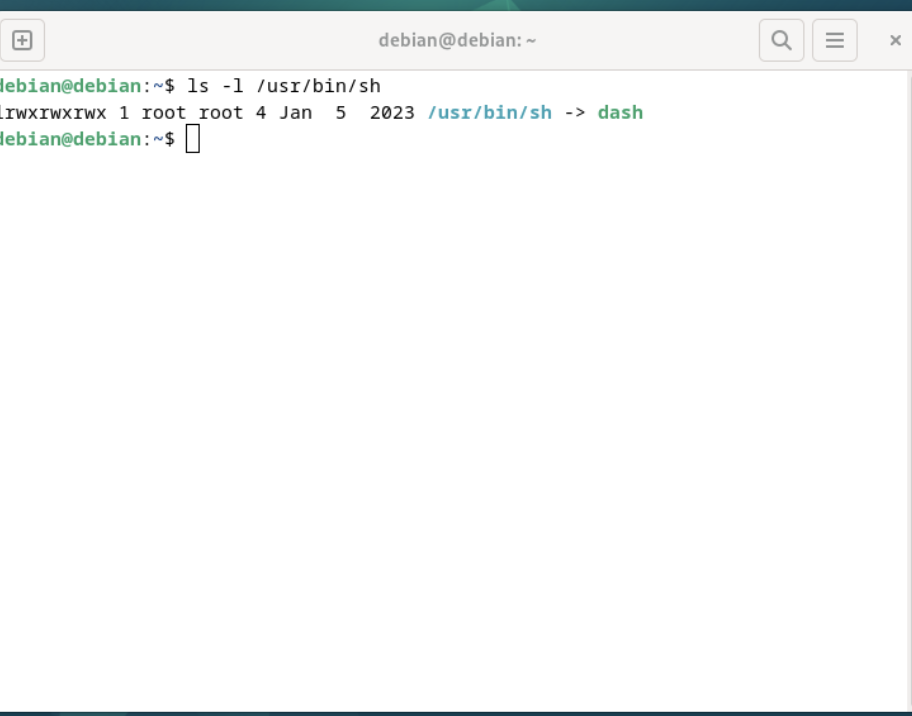Click empty header bar space left of title

[200, 41]
